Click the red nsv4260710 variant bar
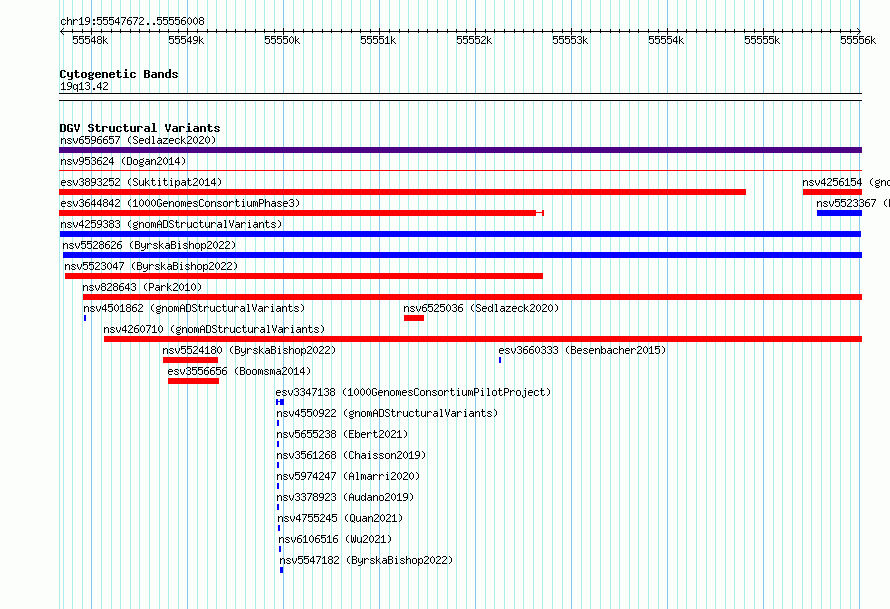The width and height of the screenshot is (890, 609). pos(483,339)
